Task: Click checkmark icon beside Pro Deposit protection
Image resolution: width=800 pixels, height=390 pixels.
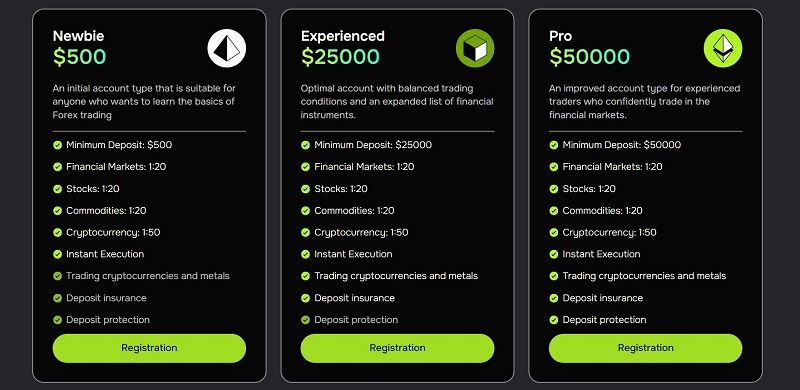Action: pos(554,320)
